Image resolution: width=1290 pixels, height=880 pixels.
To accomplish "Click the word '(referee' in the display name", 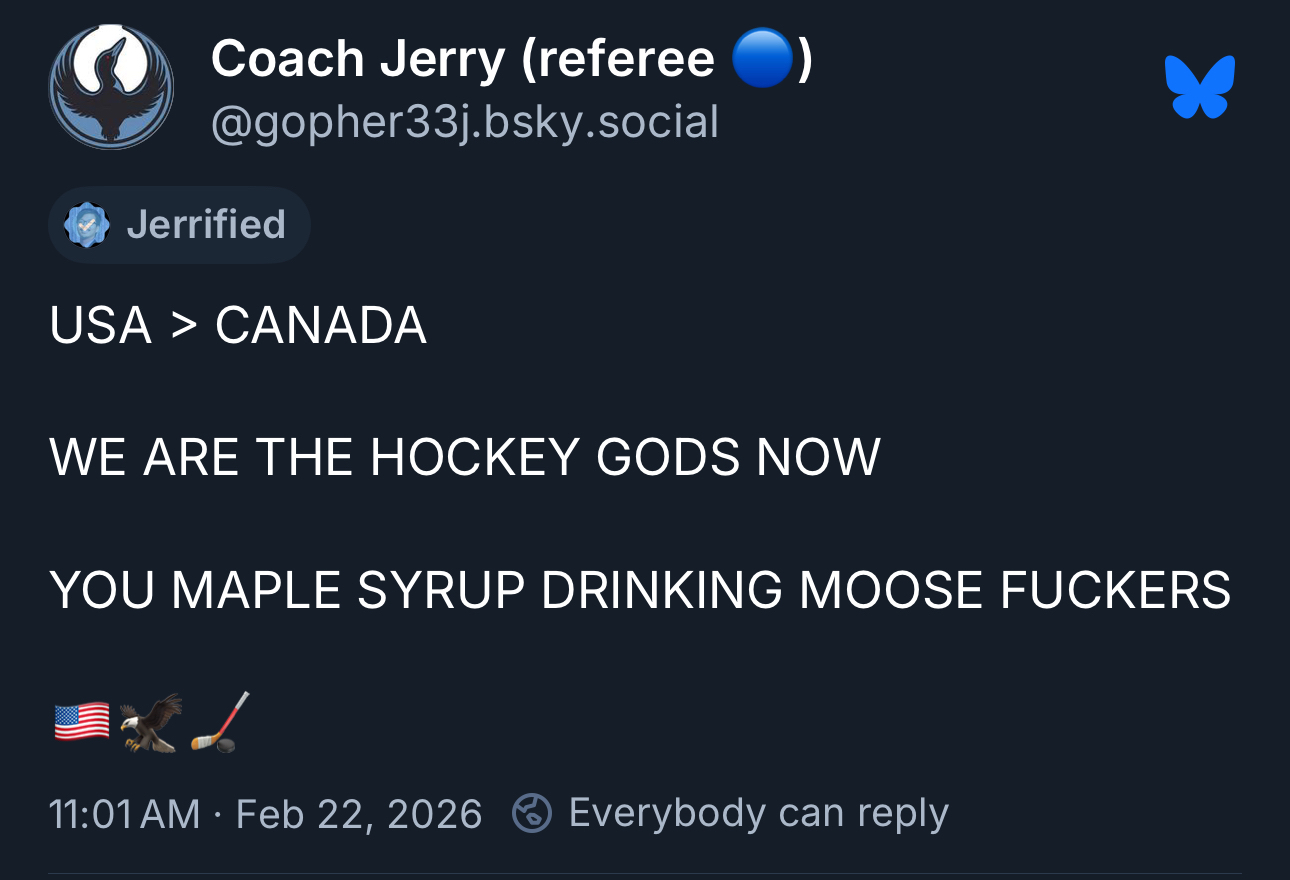I will point(617,60).
